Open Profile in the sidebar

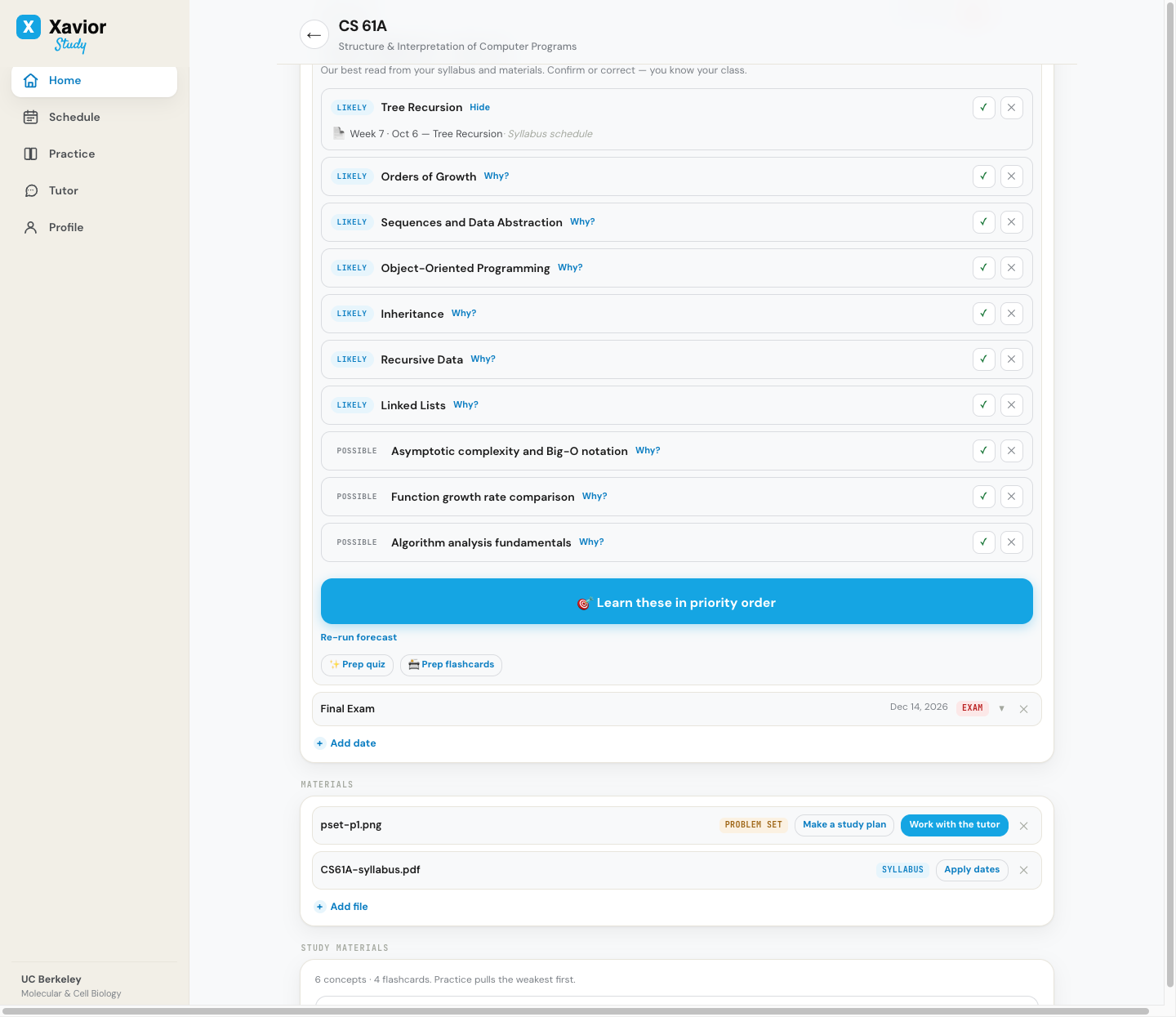click(94, 228)
